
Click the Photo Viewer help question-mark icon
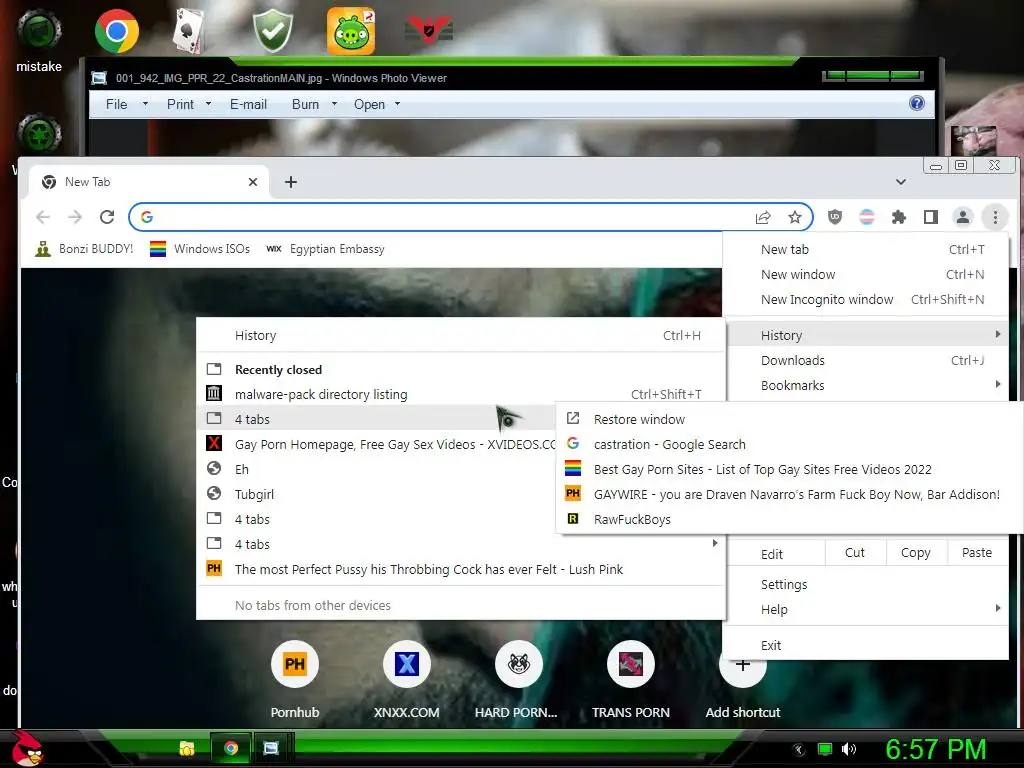(917, 103)
